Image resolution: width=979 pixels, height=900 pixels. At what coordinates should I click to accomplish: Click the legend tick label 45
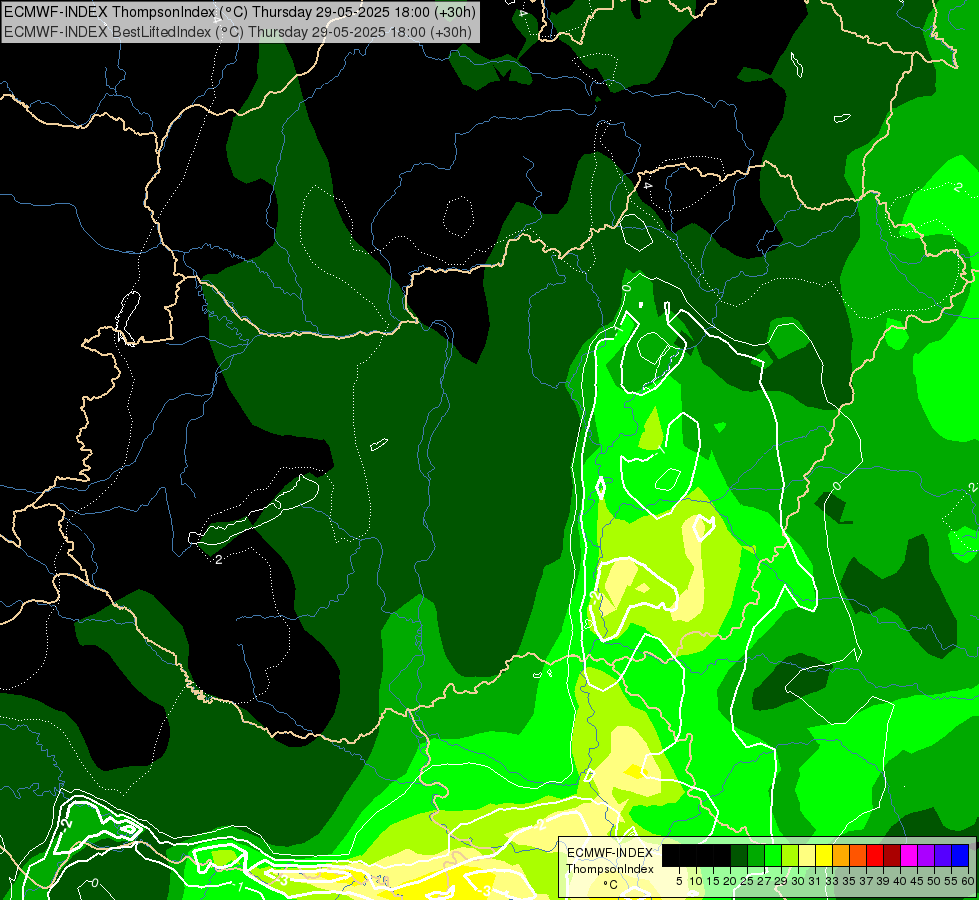(x=917, y=881)
